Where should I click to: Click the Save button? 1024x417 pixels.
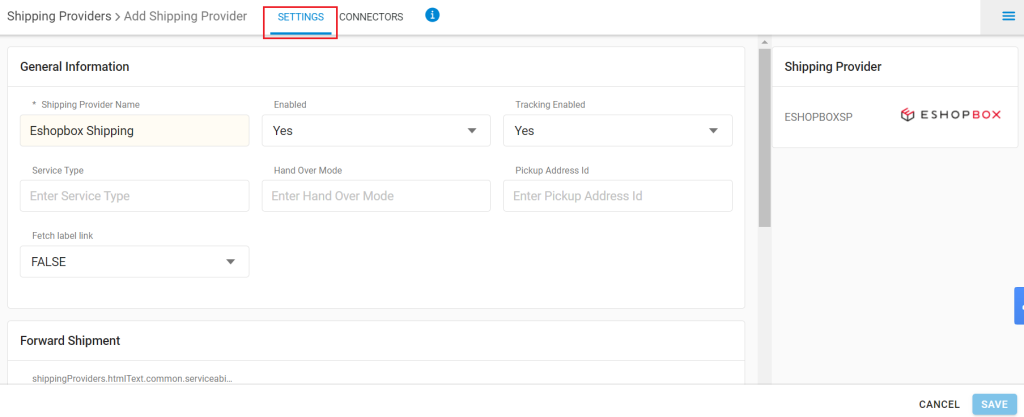[995, 405]
